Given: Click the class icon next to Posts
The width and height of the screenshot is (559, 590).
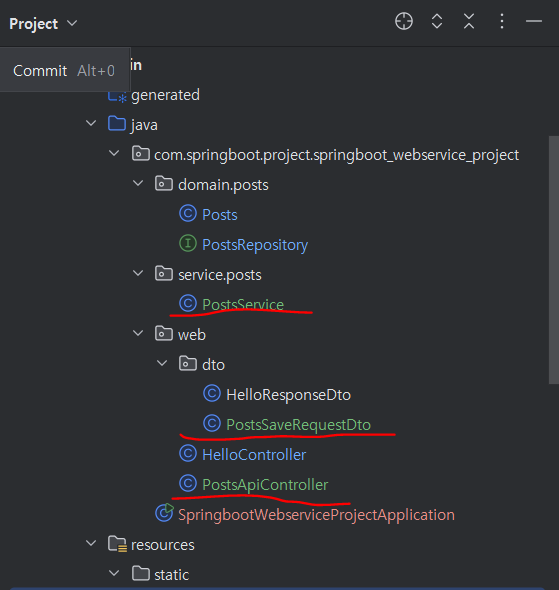Looking at the screenshot, I should click(188, 214).
